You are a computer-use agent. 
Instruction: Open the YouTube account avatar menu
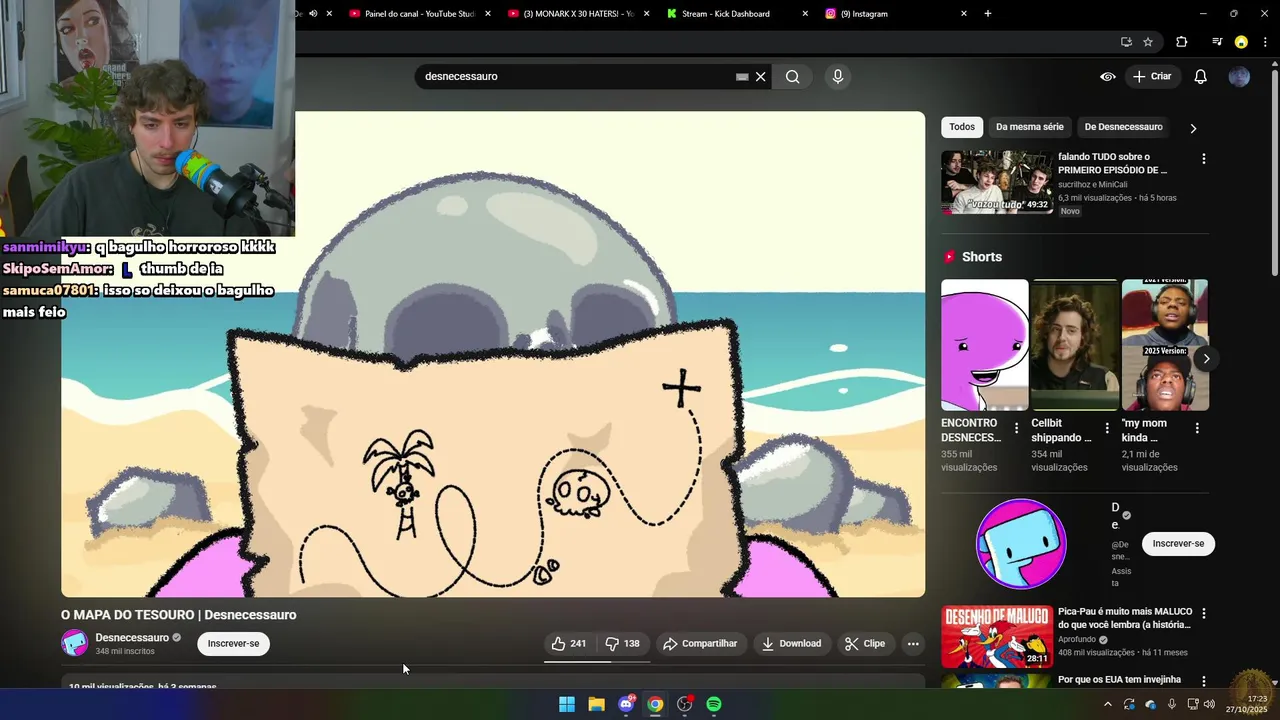pos(1239,76)
